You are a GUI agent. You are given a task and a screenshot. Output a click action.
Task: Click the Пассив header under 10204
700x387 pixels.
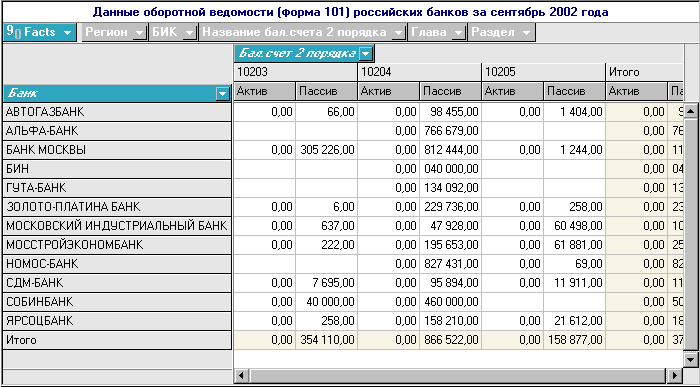[450, 91]
